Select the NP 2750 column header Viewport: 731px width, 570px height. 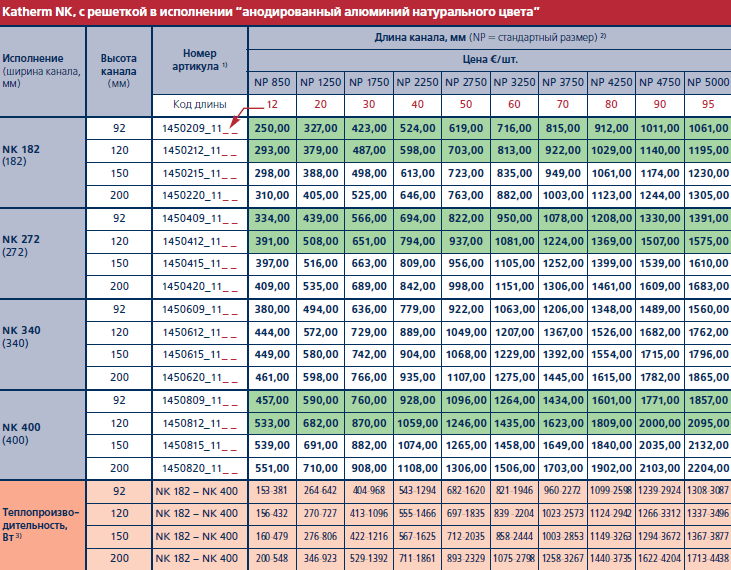tap(466, 82)
